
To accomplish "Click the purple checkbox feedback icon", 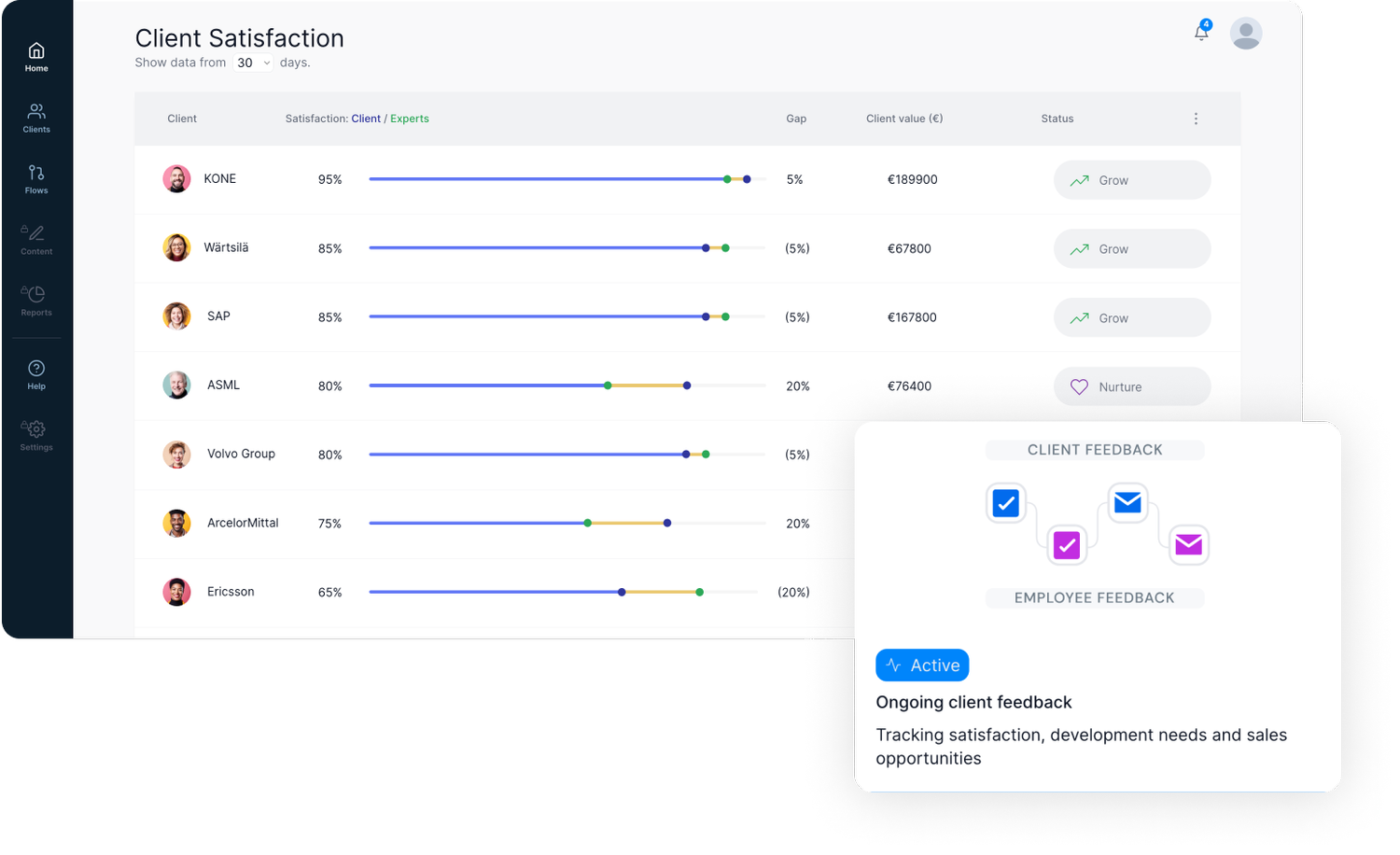I will click(x=1067, y=545).
